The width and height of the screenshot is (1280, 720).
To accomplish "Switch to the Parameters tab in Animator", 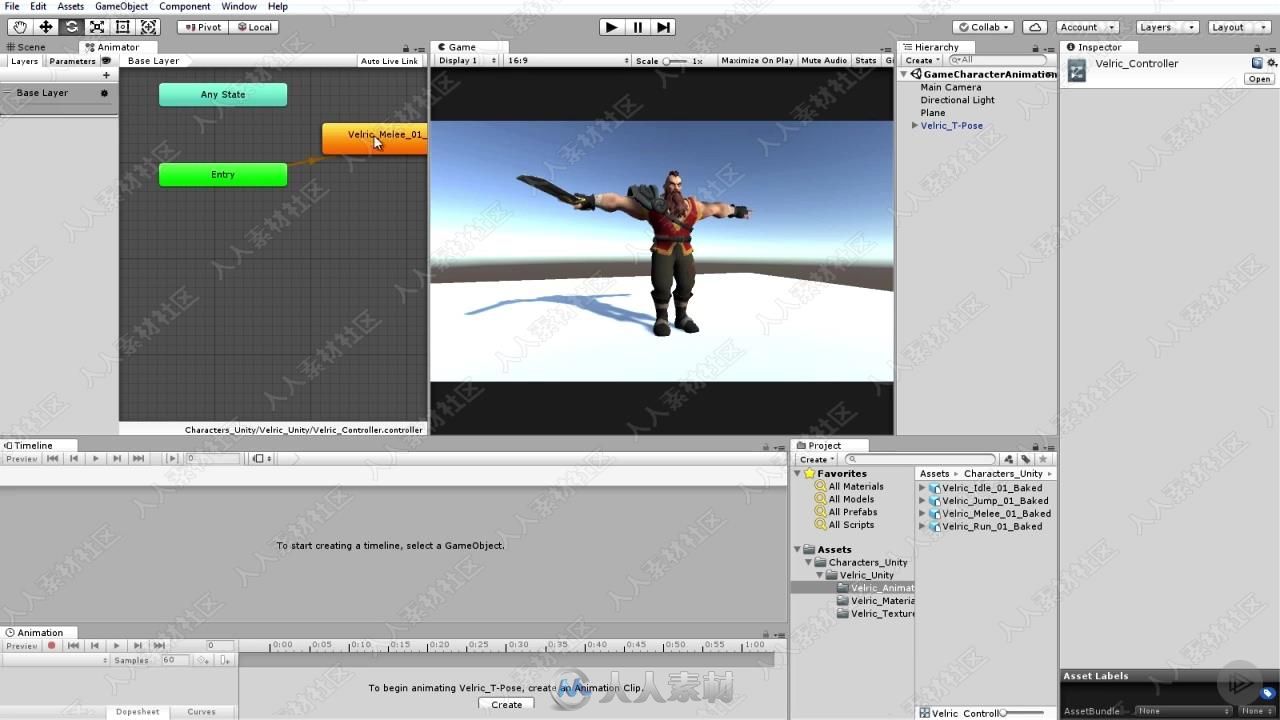I will click(x=73, y=61).
